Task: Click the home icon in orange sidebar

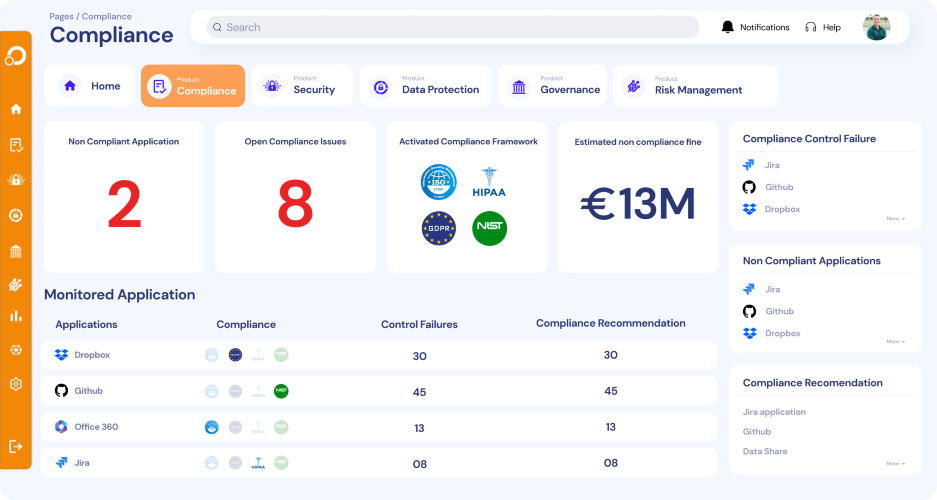Action: [x=16, y=109]
